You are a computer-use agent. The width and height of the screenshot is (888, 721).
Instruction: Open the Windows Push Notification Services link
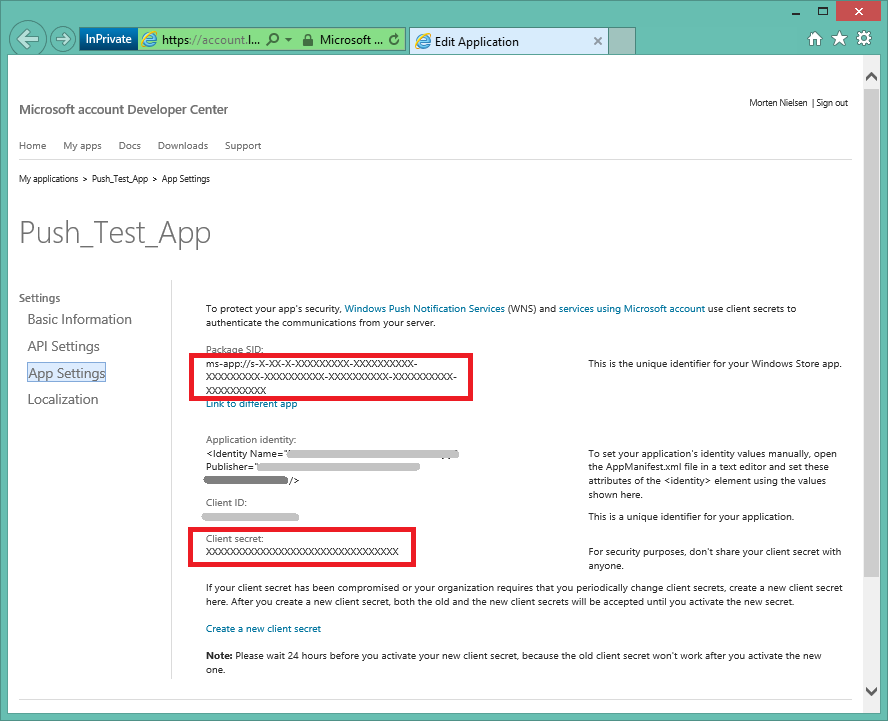425,309
